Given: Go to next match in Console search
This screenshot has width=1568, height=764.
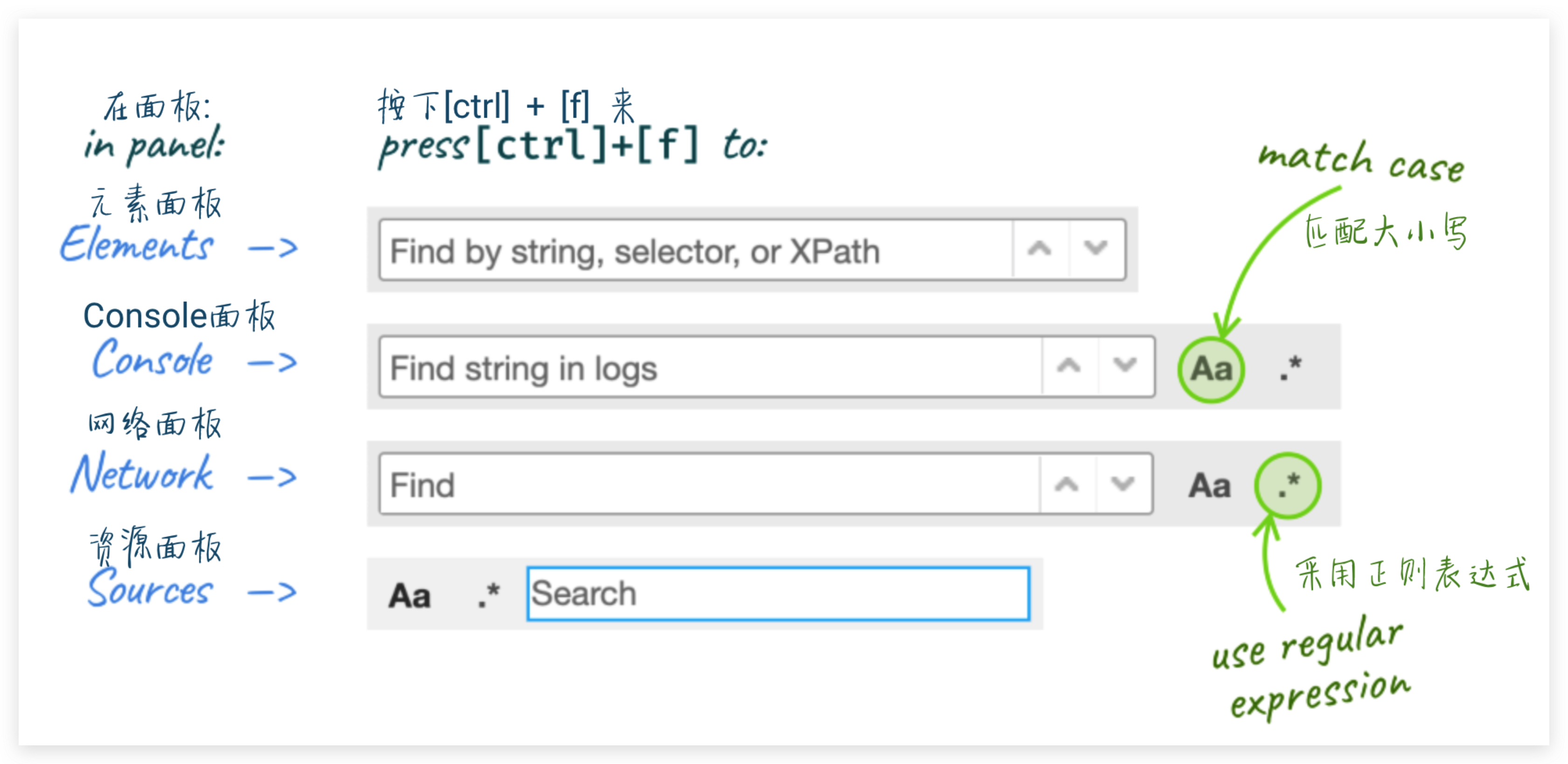Looking at the screenshot, I should 1125,367.
